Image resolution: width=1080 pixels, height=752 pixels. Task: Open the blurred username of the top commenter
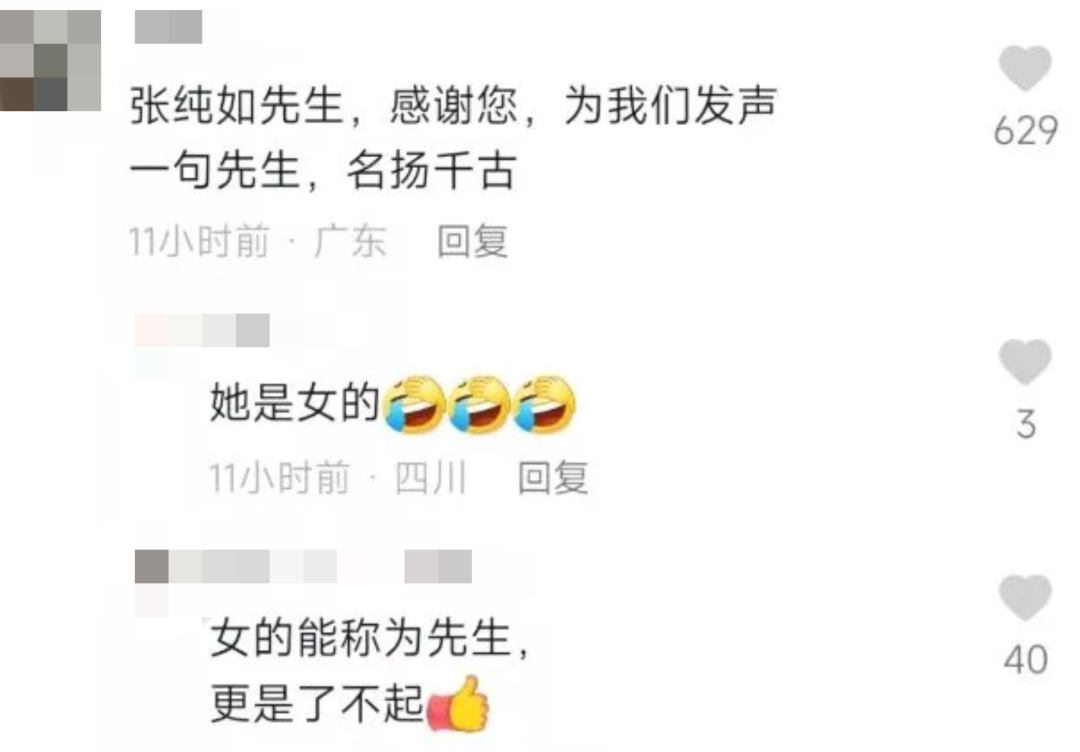[169, 27]
